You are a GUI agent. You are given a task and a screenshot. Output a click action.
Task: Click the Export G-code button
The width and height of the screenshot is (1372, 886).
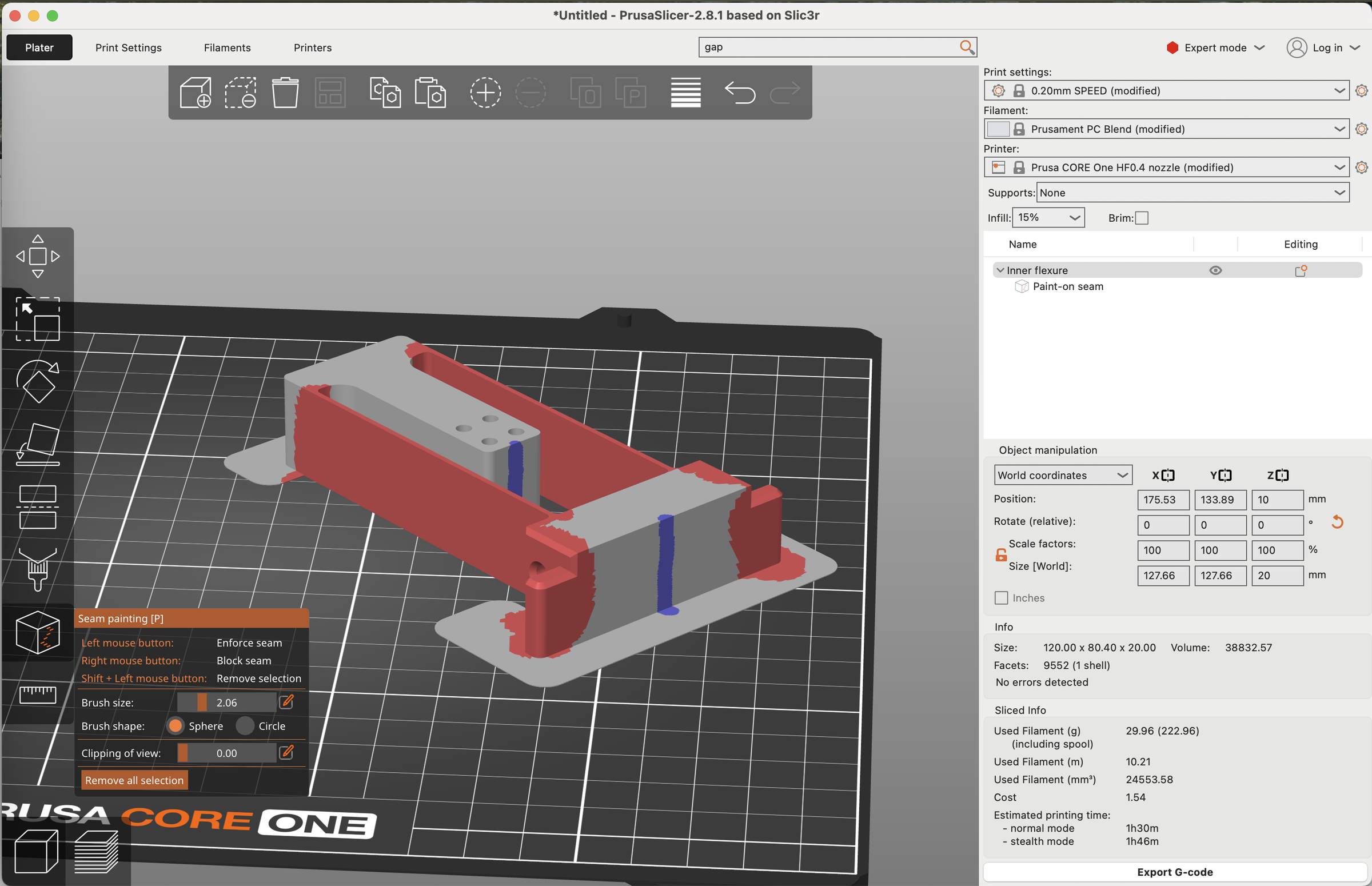coord(1175,872)
